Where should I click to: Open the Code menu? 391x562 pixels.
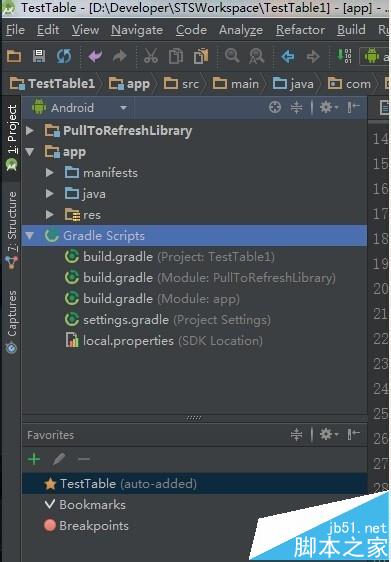(191, 30)
